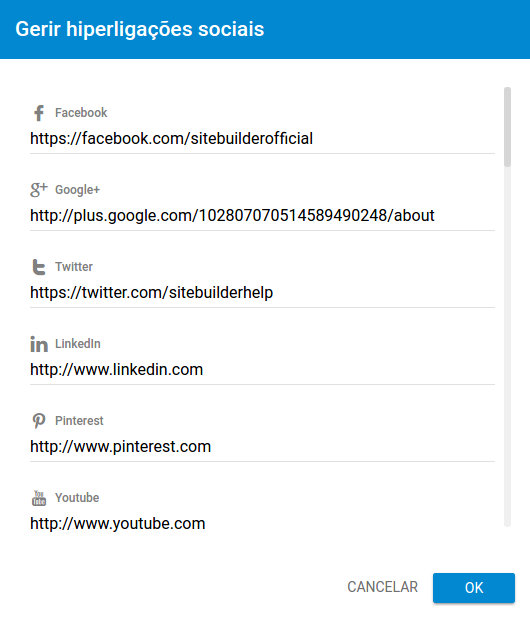Focus the LinkedIn URL input
530x617 pixels.
[x=262, y=370]
